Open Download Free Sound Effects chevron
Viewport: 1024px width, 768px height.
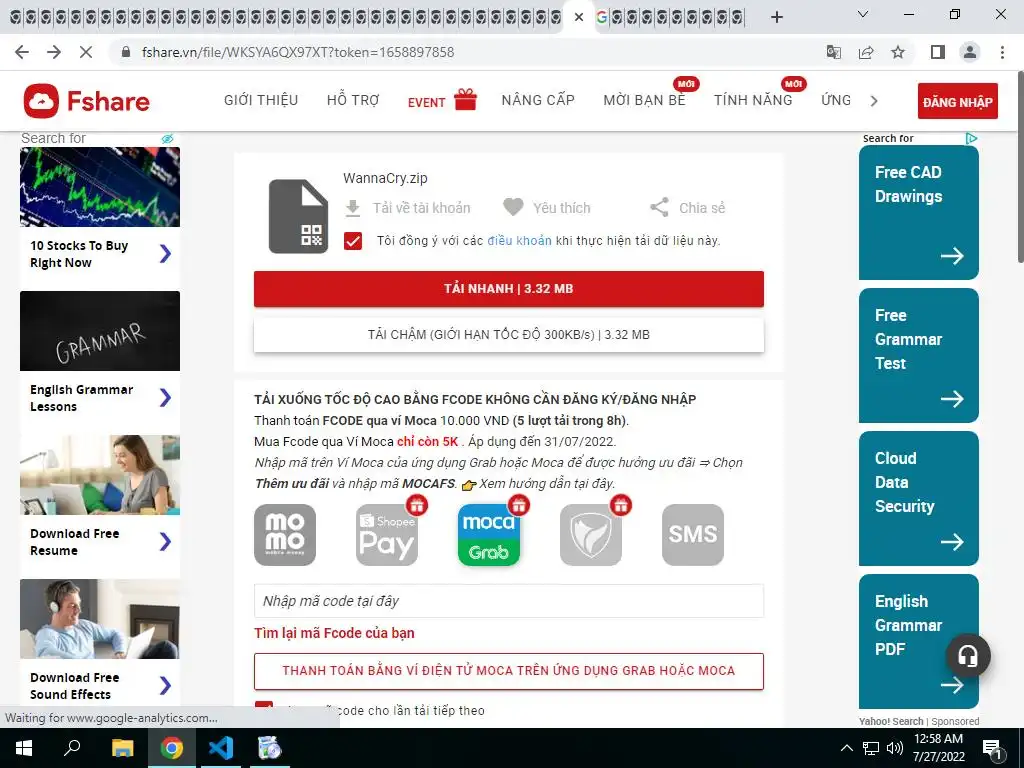pos(165,686)
